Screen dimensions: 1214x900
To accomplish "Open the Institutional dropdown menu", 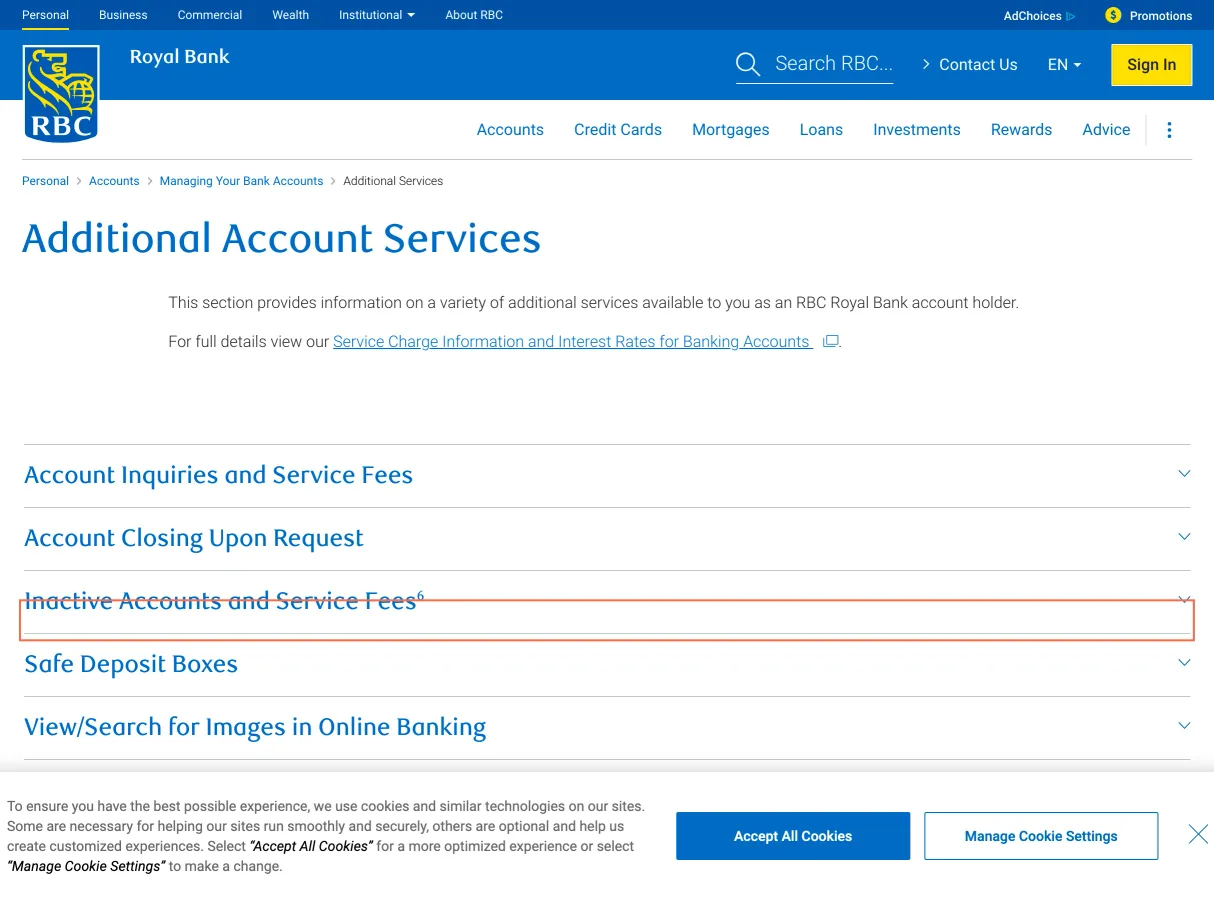I will pos(377,15).
